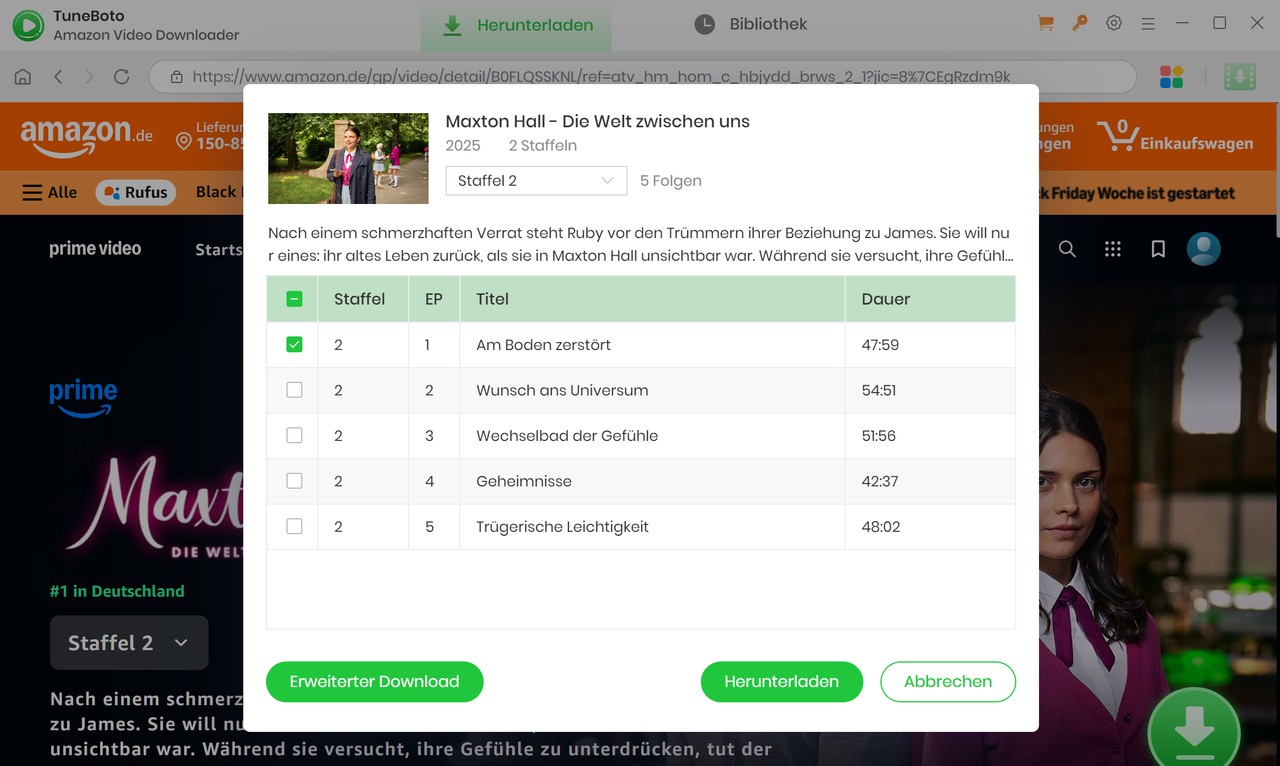Open the colored squares extension icon near address bar
1280x766 pixels.
[x=1170, y=75]
